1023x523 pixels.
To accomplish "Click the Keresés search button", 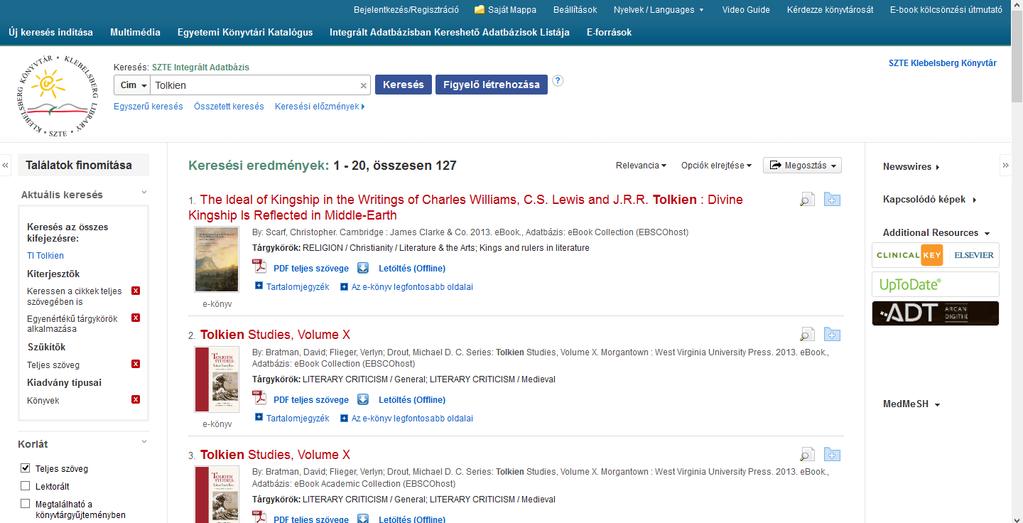I will [x=403, y=85].
